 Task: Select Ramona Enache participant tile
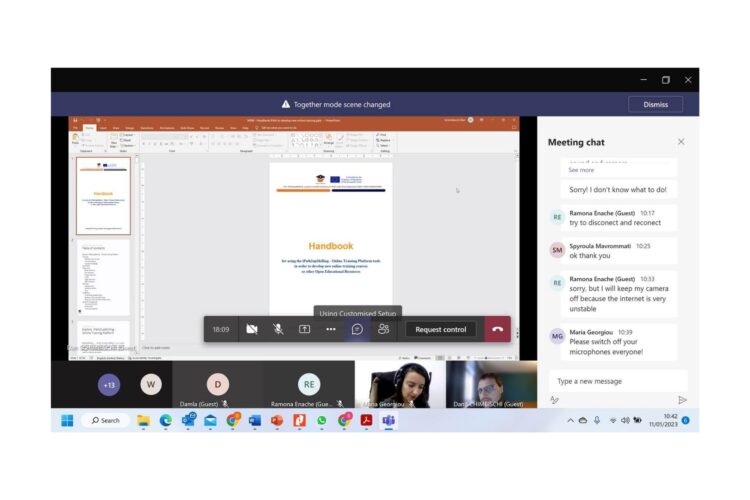coord(309,384)
